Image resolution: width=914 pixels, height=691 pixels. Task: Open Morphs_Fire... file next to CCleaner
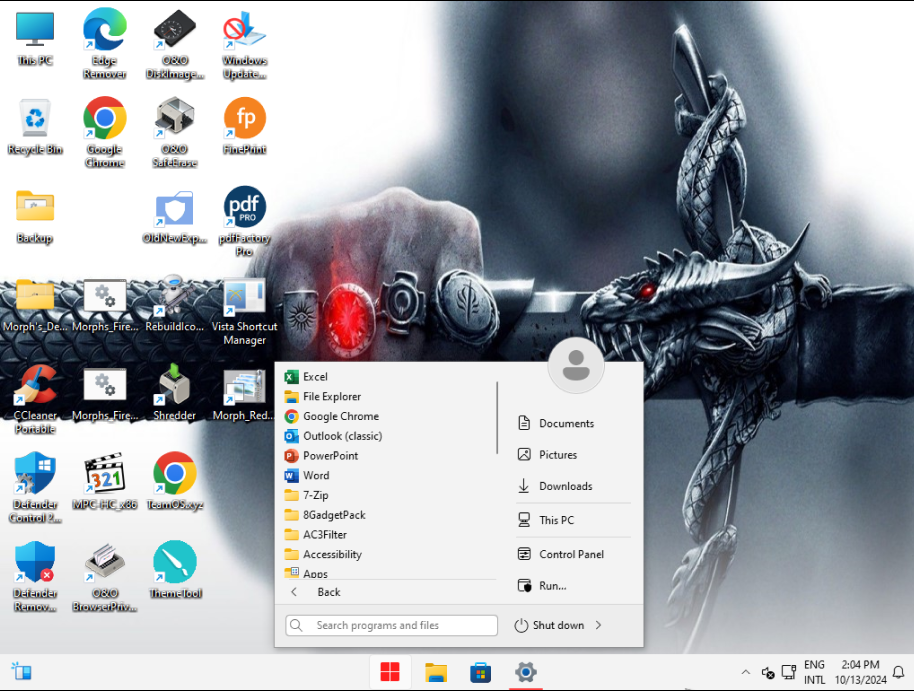pos(105,393)
